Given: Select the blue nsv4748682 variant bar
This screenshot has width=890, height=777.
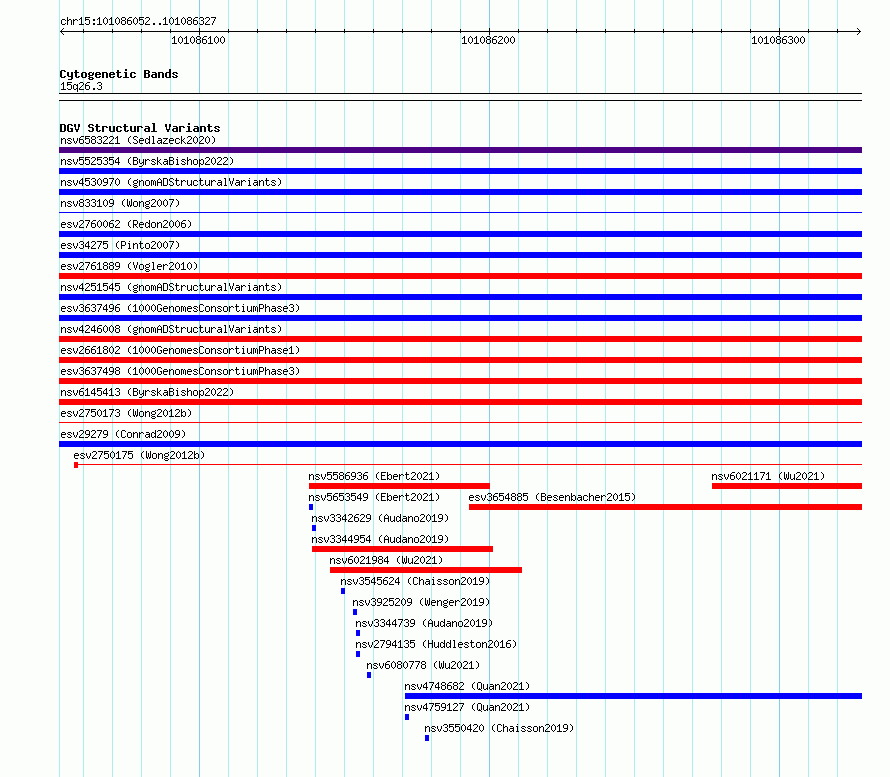Looking at the screenshot, I should coord(633,696).
